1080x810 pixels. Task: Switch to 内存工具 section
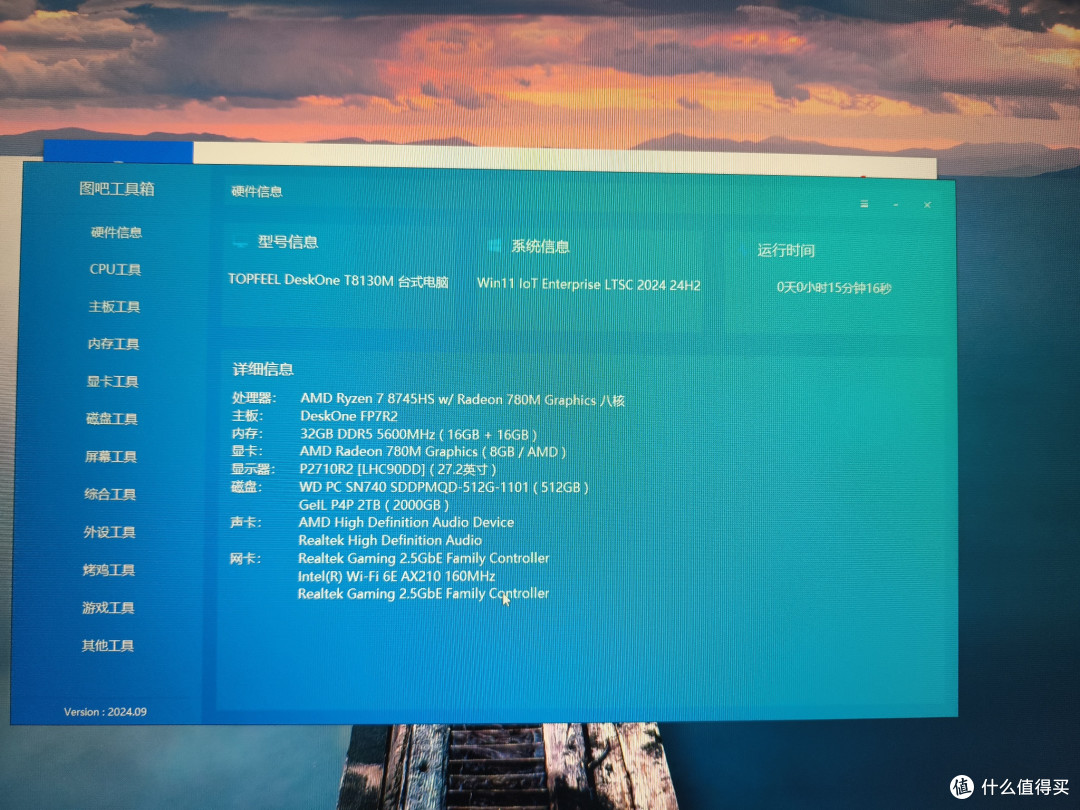[x=114, y=344]
